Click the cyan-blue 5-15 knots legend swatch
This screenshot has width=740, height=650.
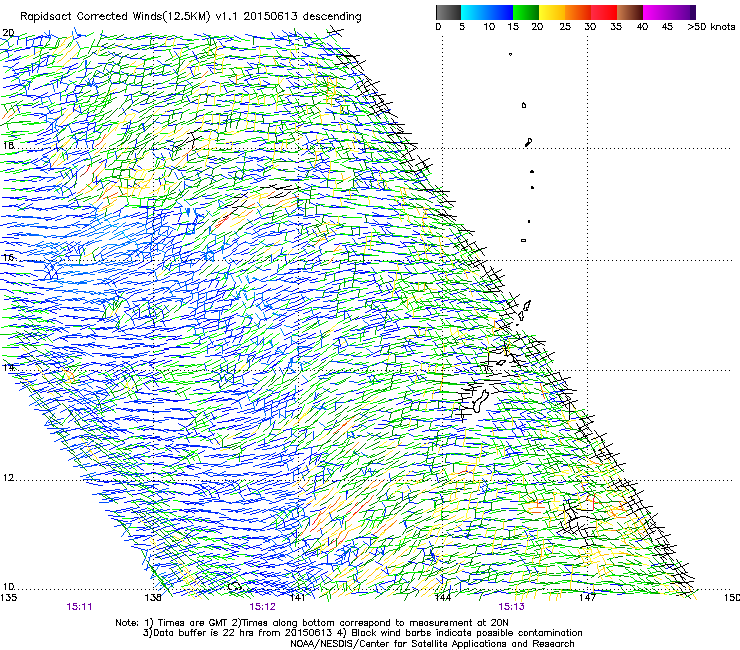point(487,12)
